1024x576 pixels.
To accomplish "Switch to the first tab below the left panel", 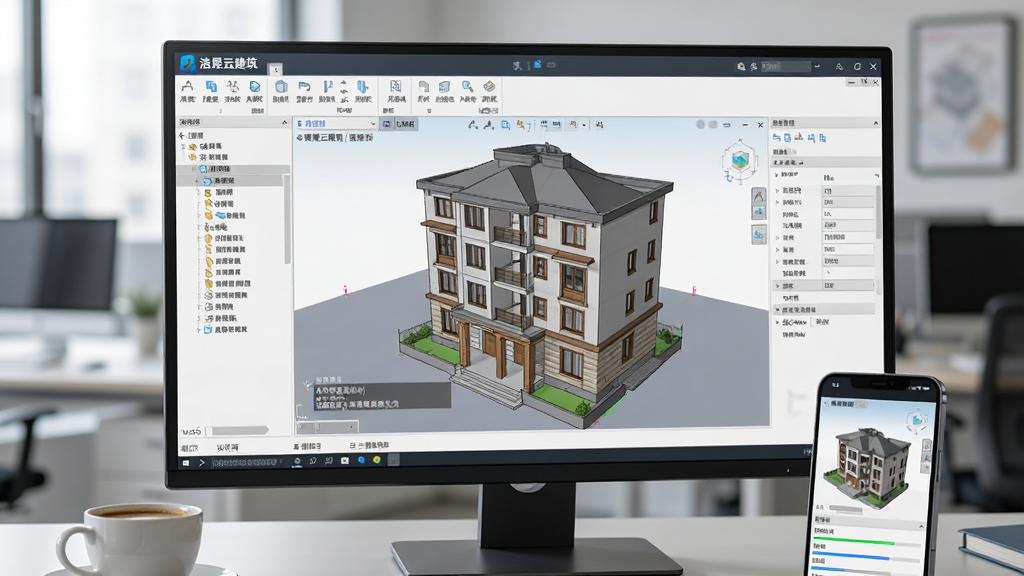I will tap(189, 447).
